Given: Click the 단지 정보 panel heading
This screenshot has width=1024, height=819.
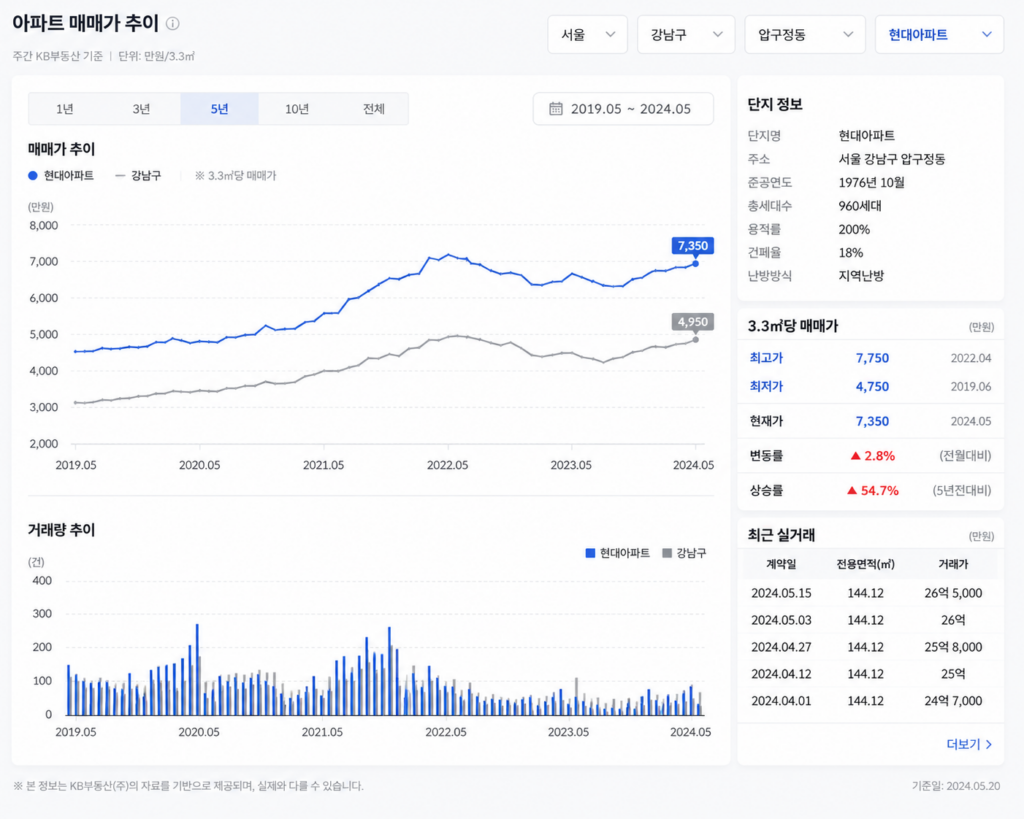Looking at the screenshot, I should pos(775,104).
